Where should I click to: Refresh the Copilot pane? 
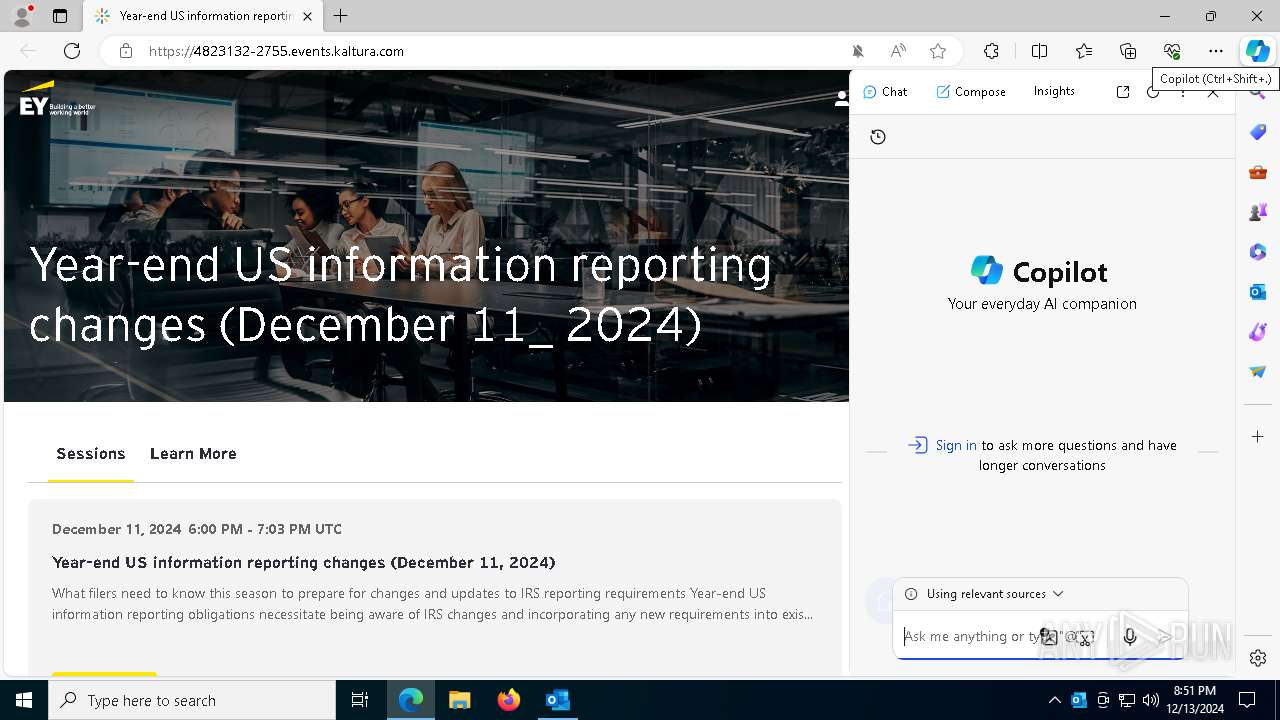(x=1153, y=94)
